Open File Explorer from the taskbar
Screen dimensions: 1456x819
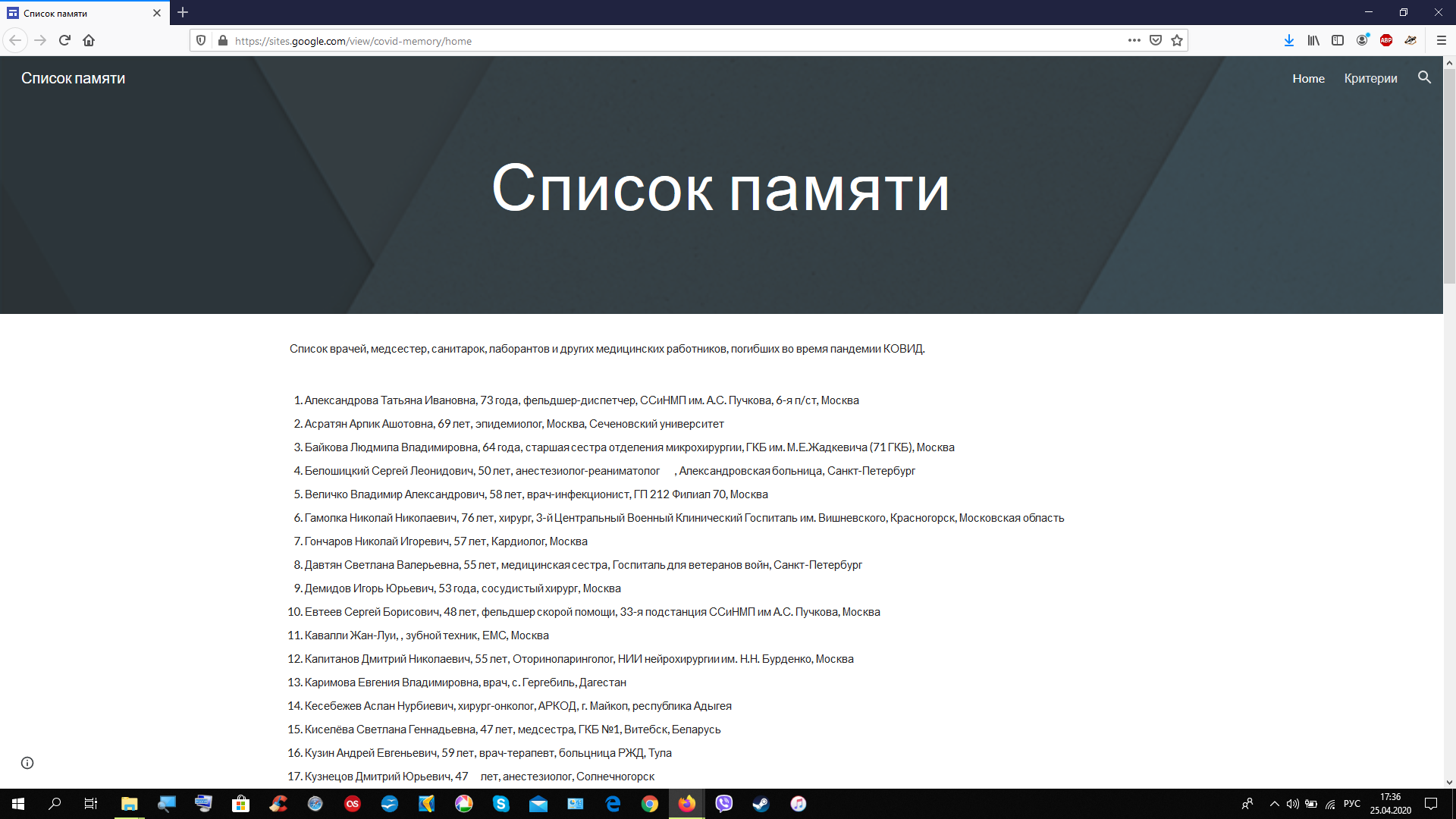point(129,804)
